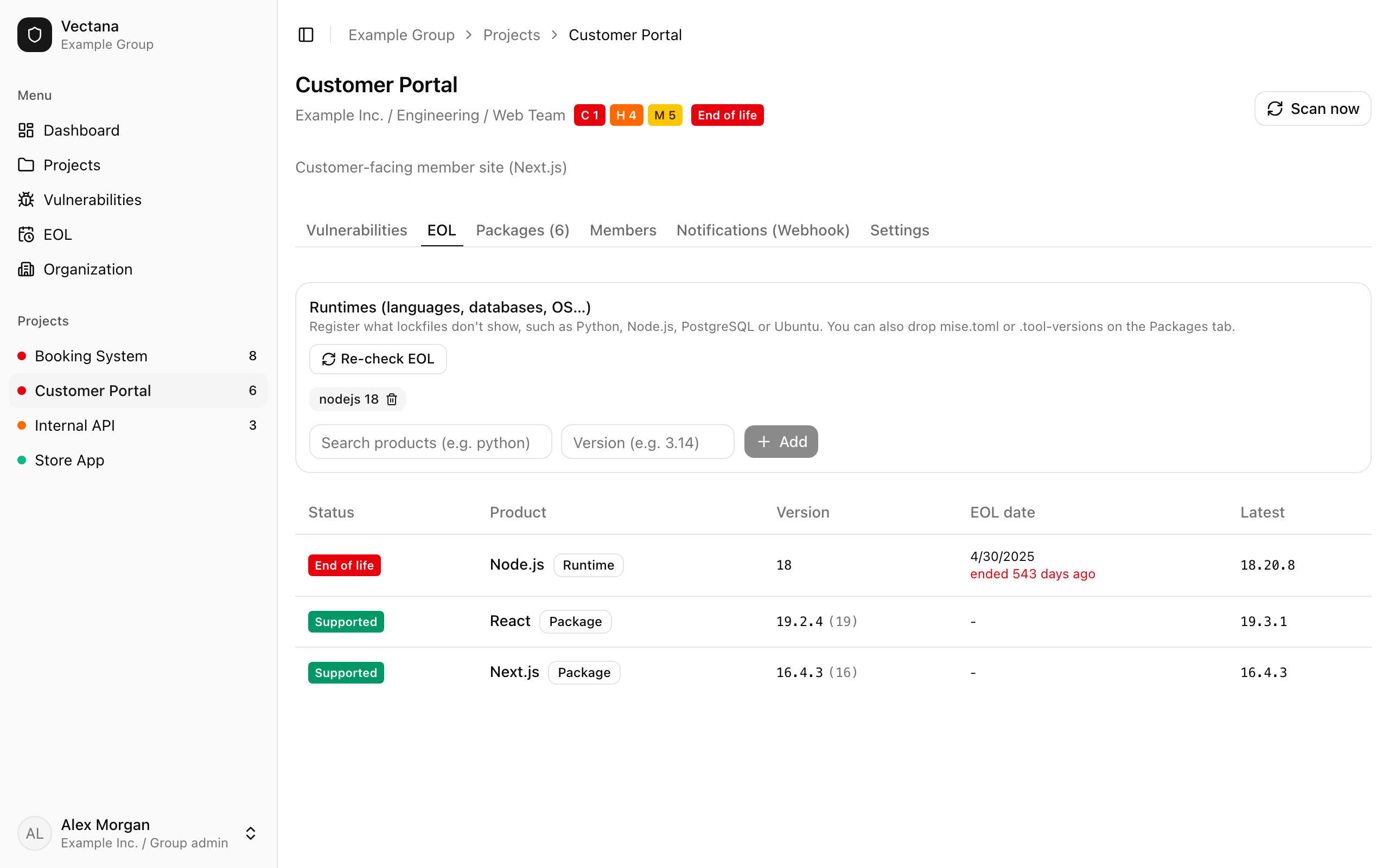1389x868 pixels.
Task: Click the AL user avatar
Action: (x=34, y=834)
